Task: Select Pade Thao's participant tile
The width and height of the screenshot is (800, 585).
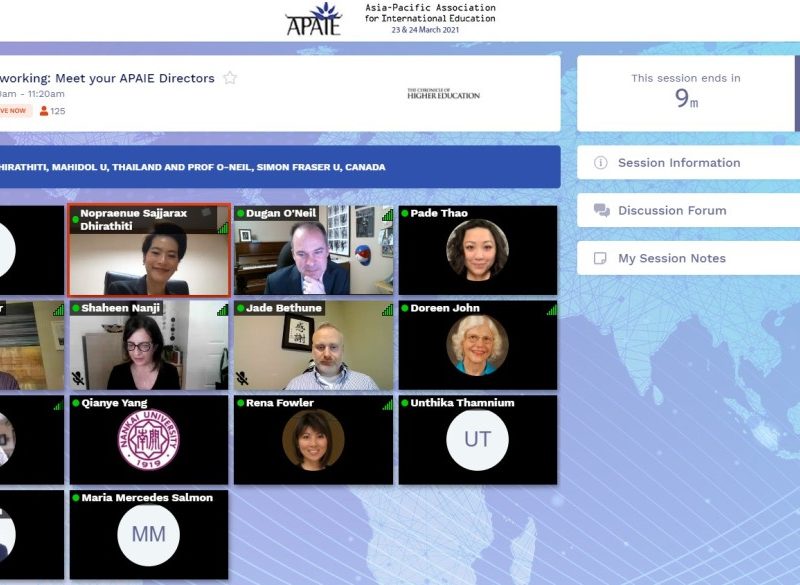Action: [477, 251]
